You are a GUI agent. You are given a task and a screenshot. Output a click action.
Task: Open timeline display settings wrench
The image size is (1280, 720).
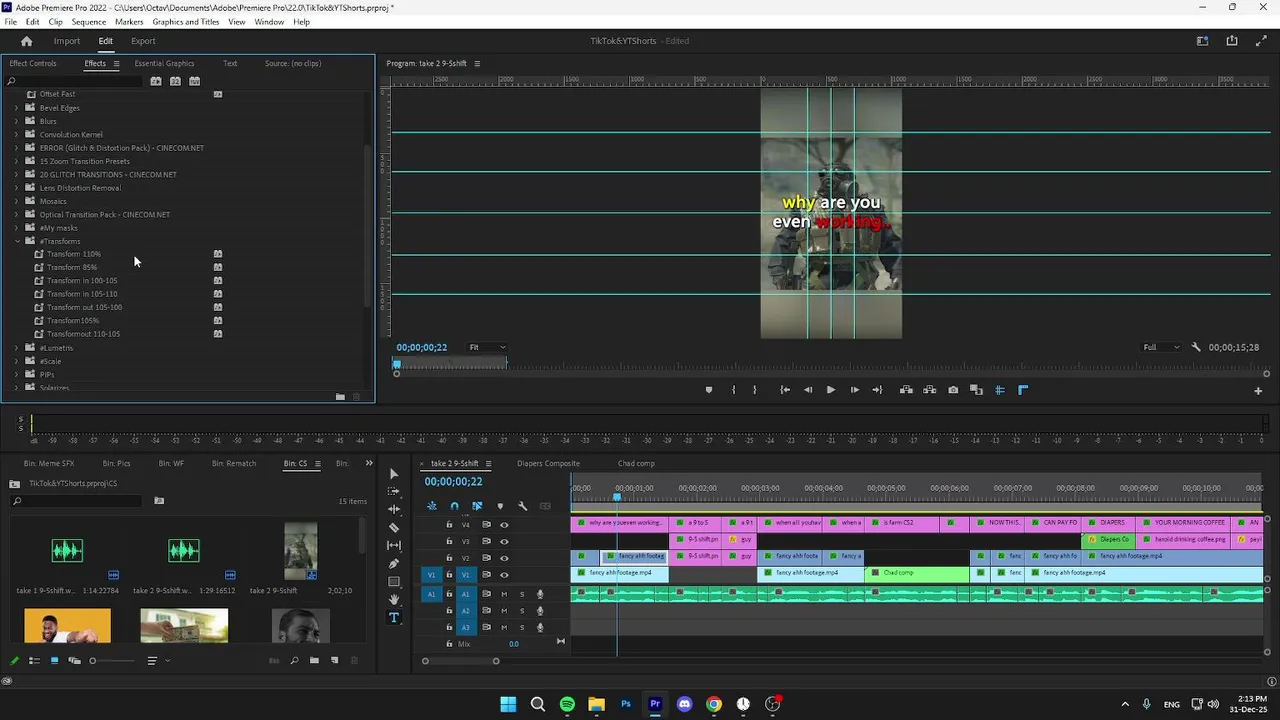(522, 506)
